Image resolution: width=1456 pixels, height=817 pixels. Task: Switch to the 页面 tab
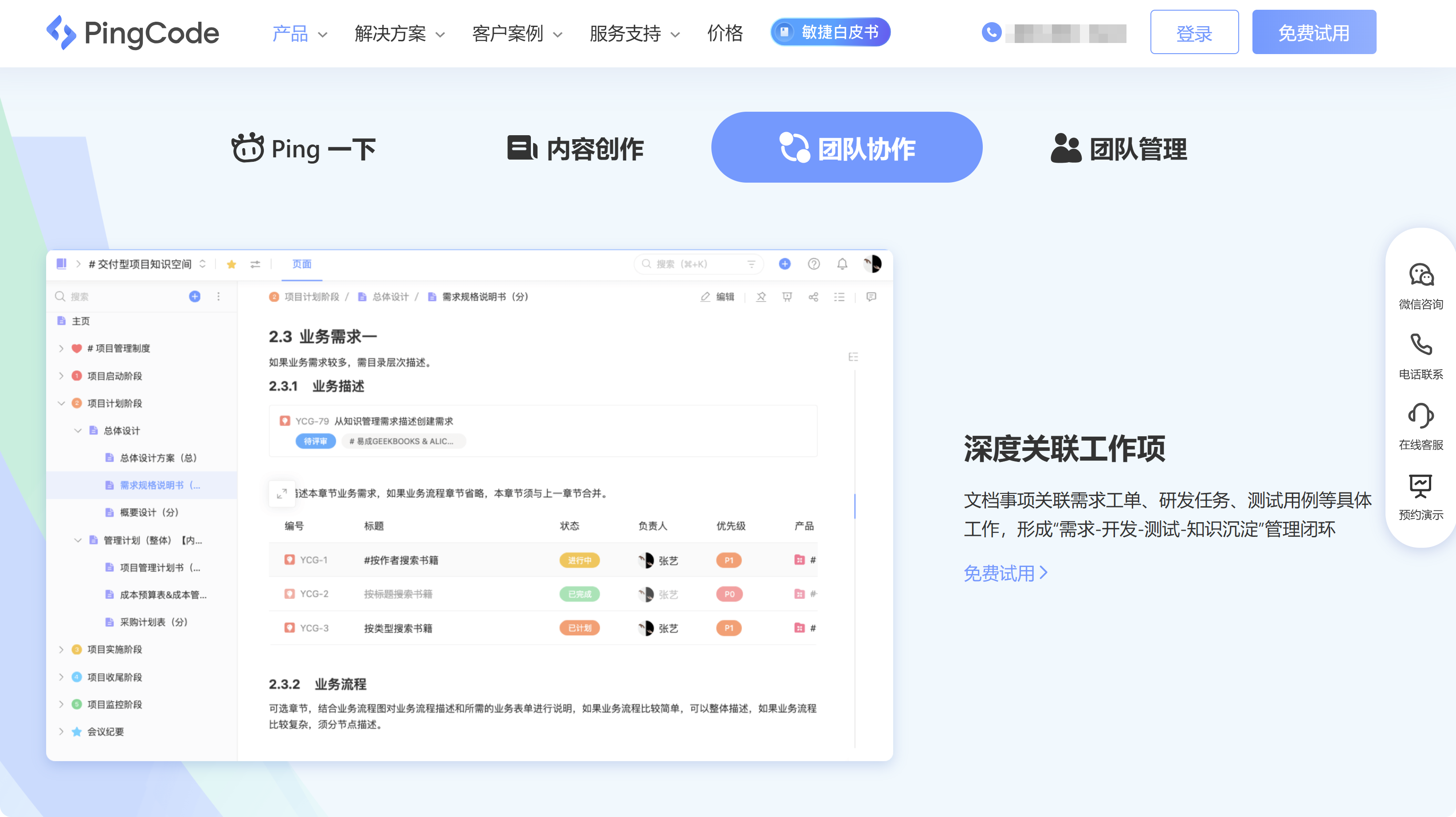(301, 264)
